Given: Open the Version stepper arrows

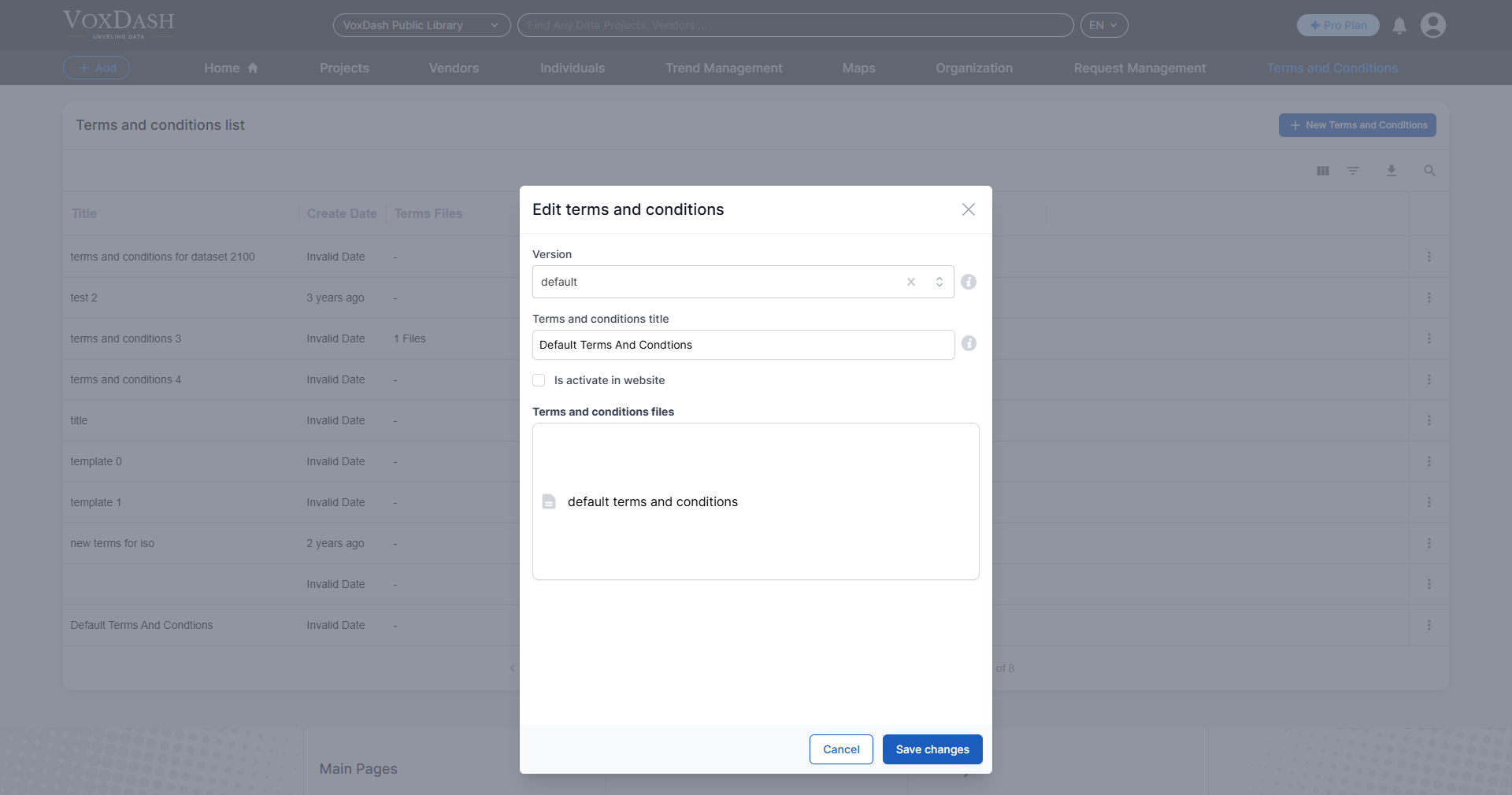Looking at the screenshot, I should [x=939, y=282].
